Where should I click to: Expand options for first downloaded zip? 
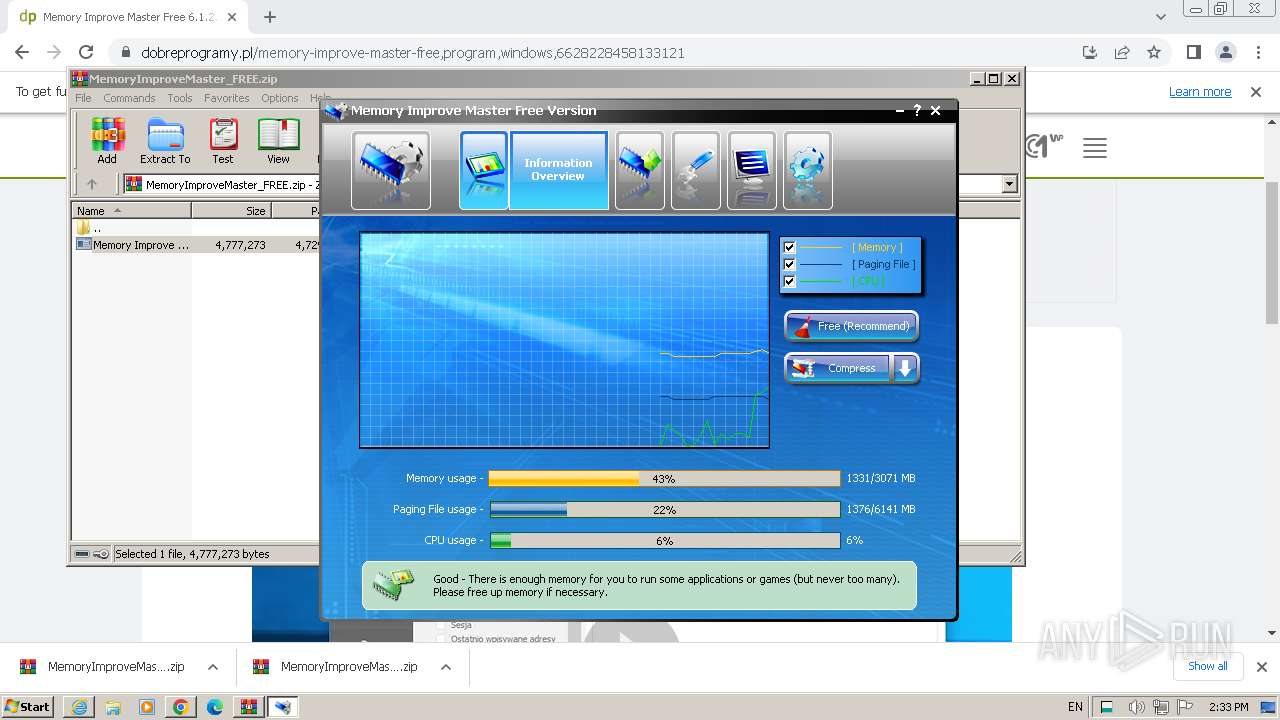pos(213,667)
